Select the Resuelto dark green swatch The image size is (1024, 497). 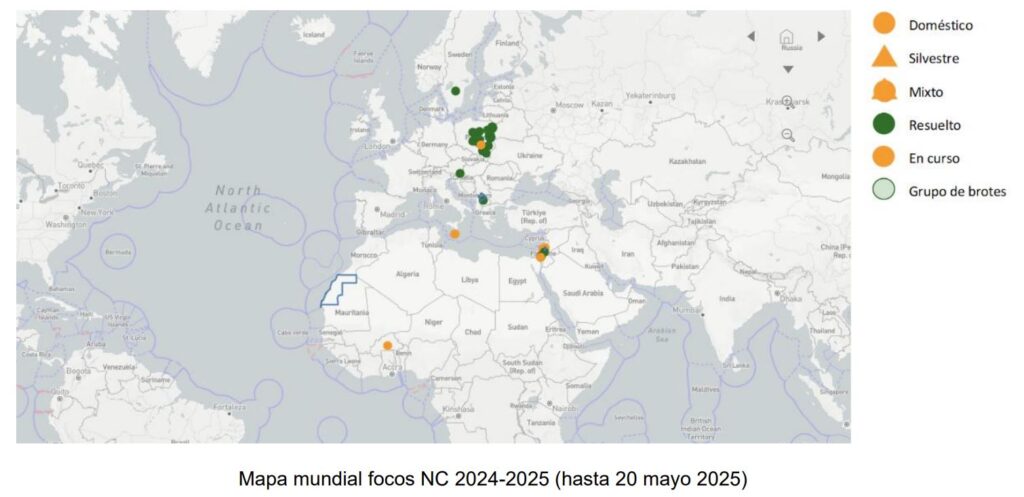884,125
